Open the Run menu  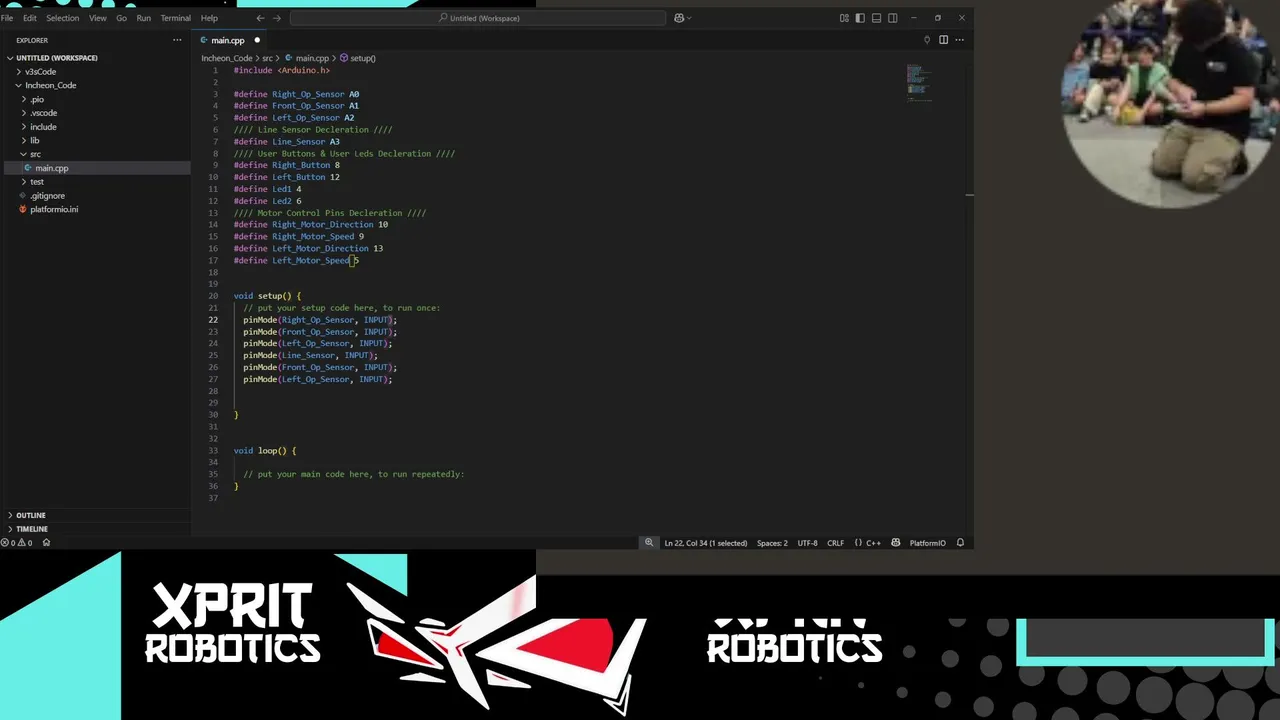[144, 18]
